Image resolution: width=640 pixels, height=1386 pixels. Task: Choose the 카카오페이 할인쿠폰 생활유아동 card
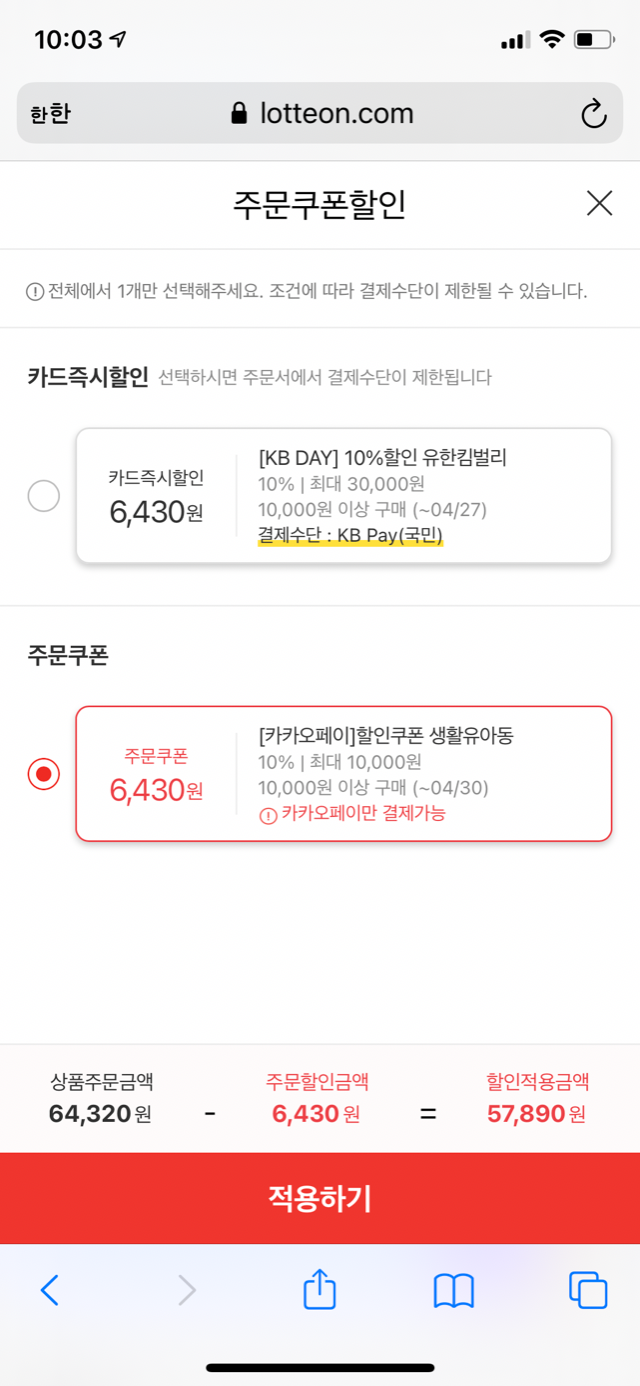click(343, 774)
